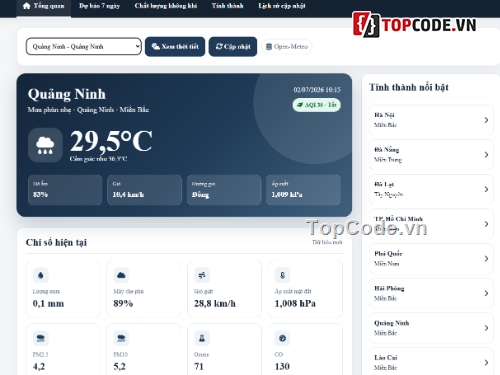The width and height of the screenshot is (500, 375).
Task: Click the Ozone flask icon
Action: coord(202,338)
